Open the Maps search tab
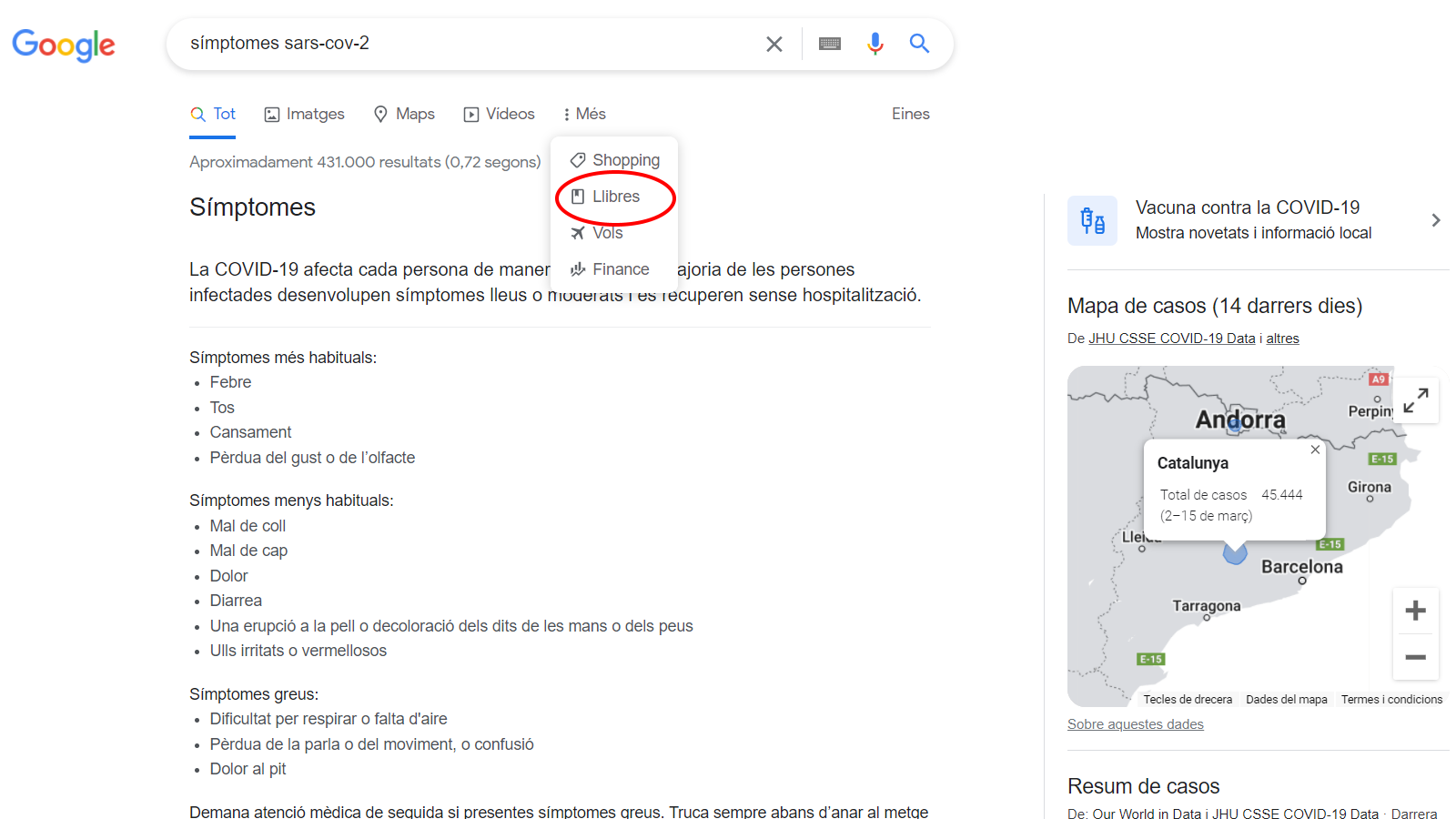 [x=404, y=114]
